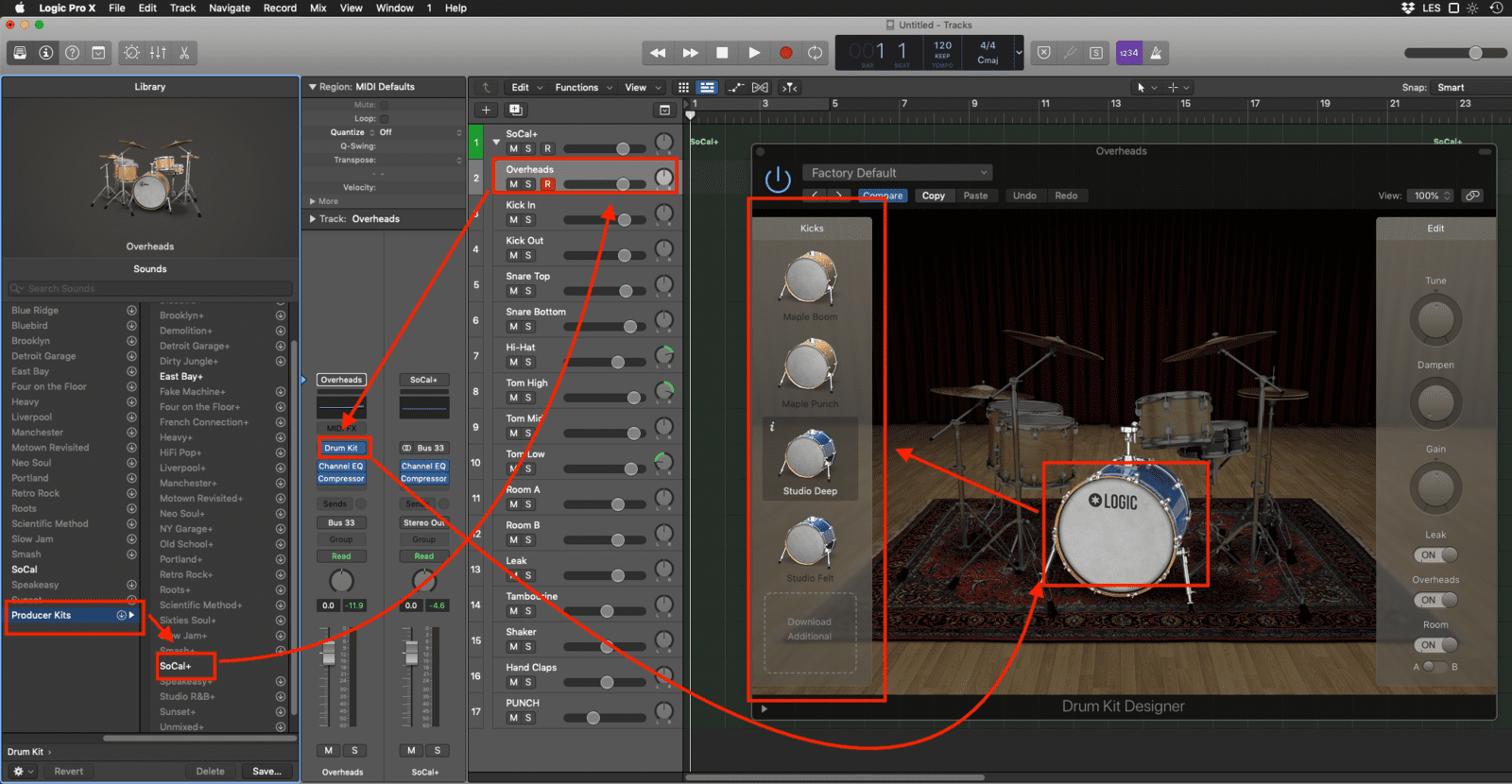Viewport: 1512px width, 784px height.
Task: Switch the Room A/B selector
Action: [1435, 667]
